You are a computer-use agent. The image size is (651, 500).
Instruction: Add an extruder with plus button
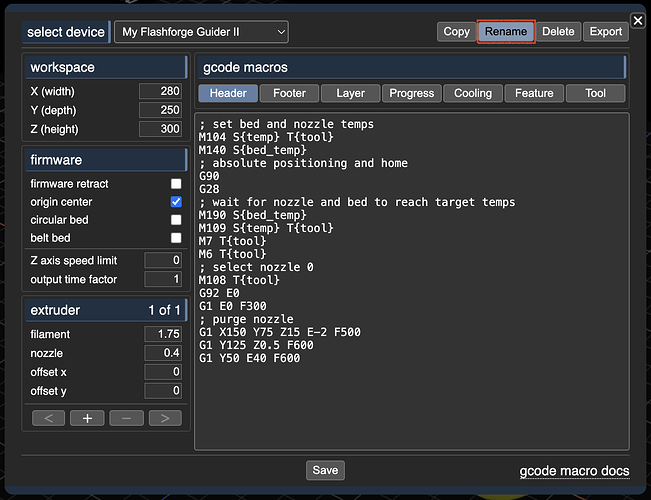pyautogui.click(x=87, y=418)
